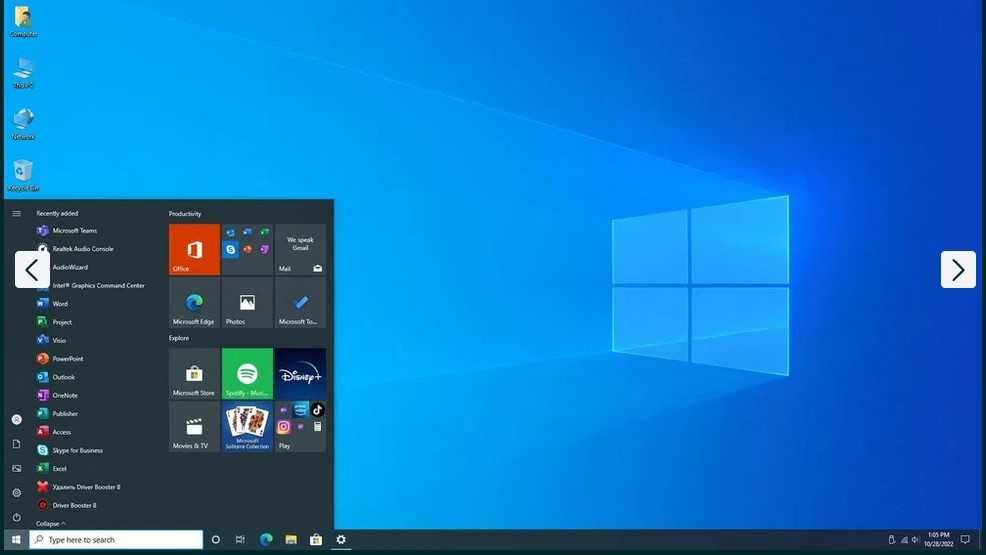
Task: Open the Skype icon in the Office apps folder tile
Action: [x=231, y=250]
